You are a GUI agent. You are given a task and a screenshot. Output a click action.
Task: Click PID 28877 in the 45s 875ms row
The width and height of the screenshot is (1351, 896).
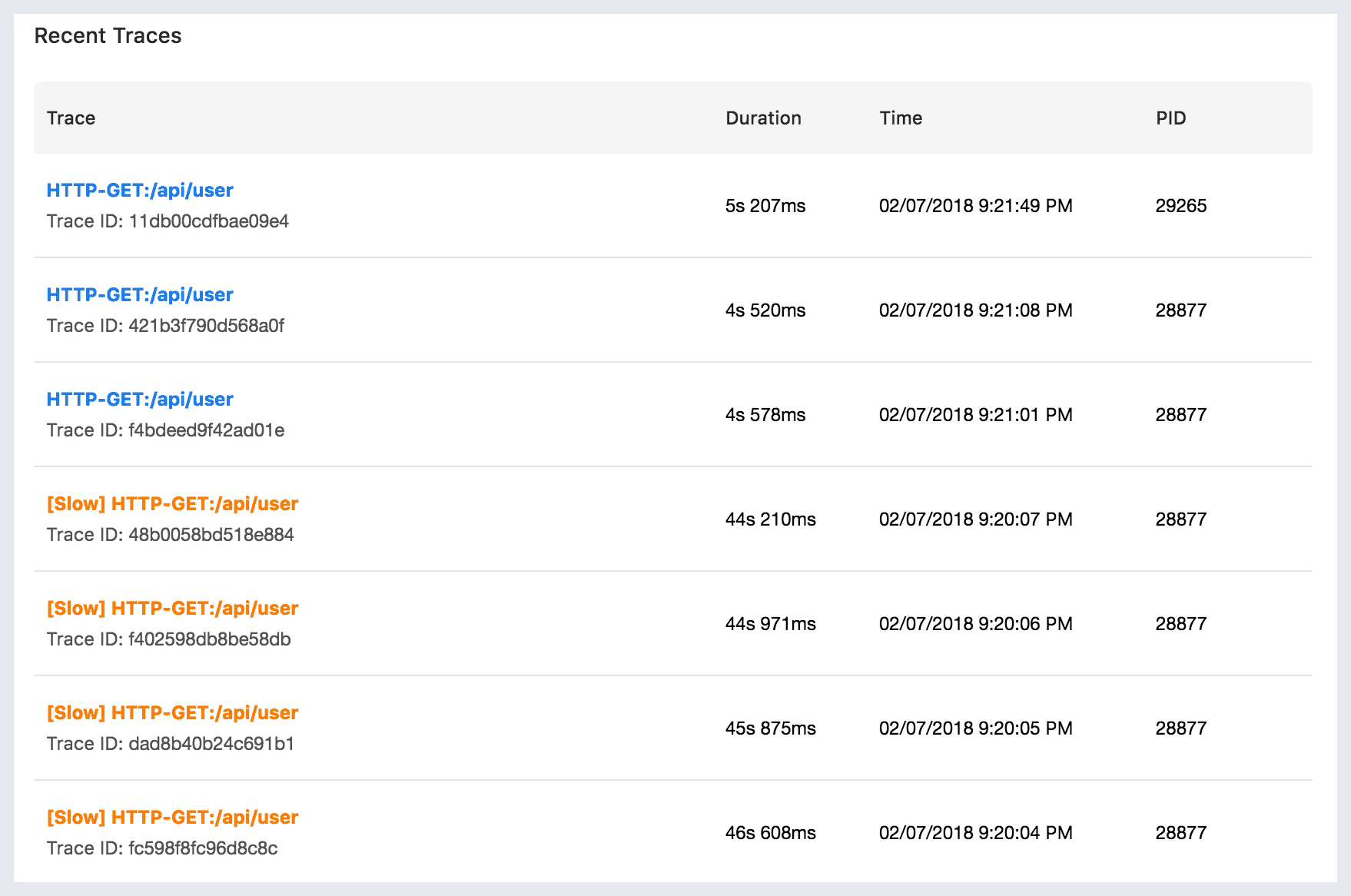point(1181,728)
